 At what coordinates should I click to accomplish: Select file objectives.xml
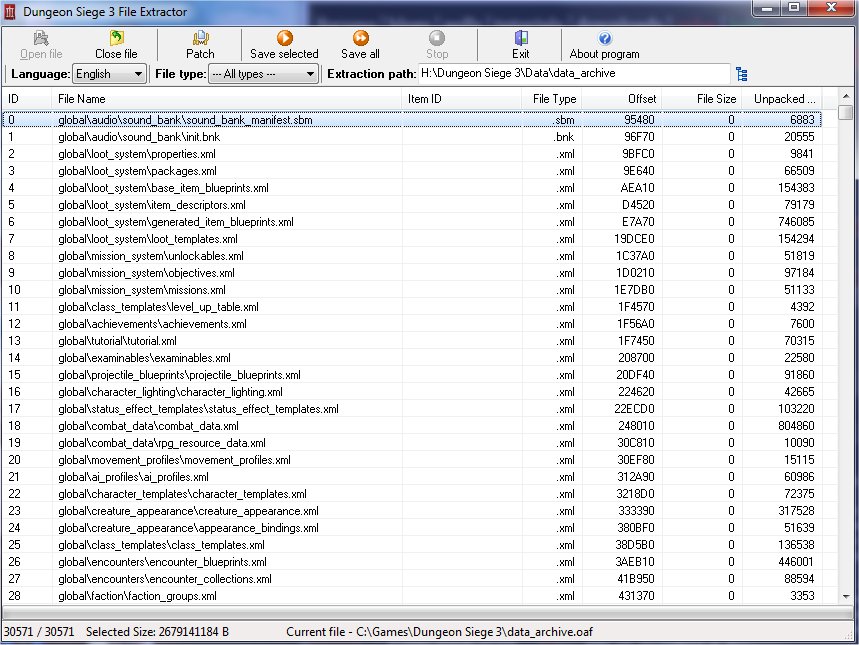click(412, 273)
